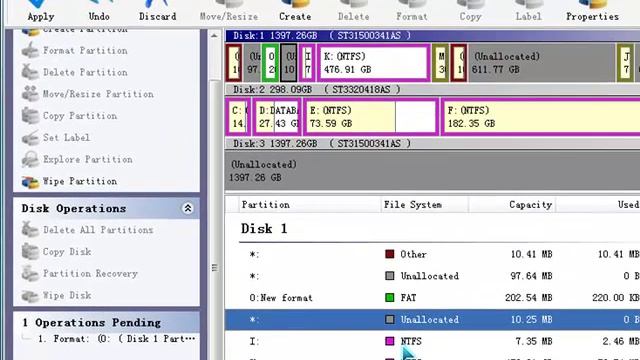Click the dark red Other color swatch
The height and width of the screenshot is (360, 640).
point(389,254)
